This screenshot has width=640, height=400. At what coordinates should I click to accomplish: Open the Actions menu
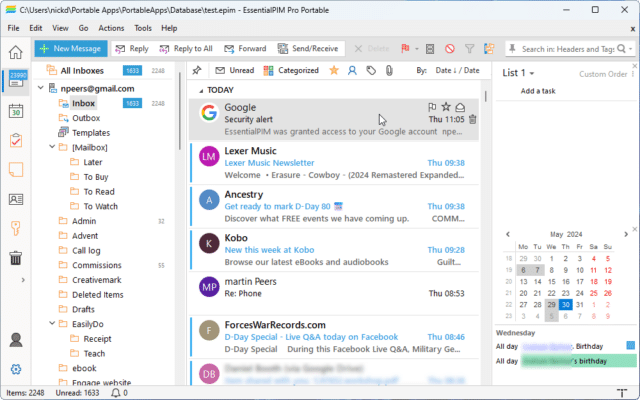pos(111,28)
